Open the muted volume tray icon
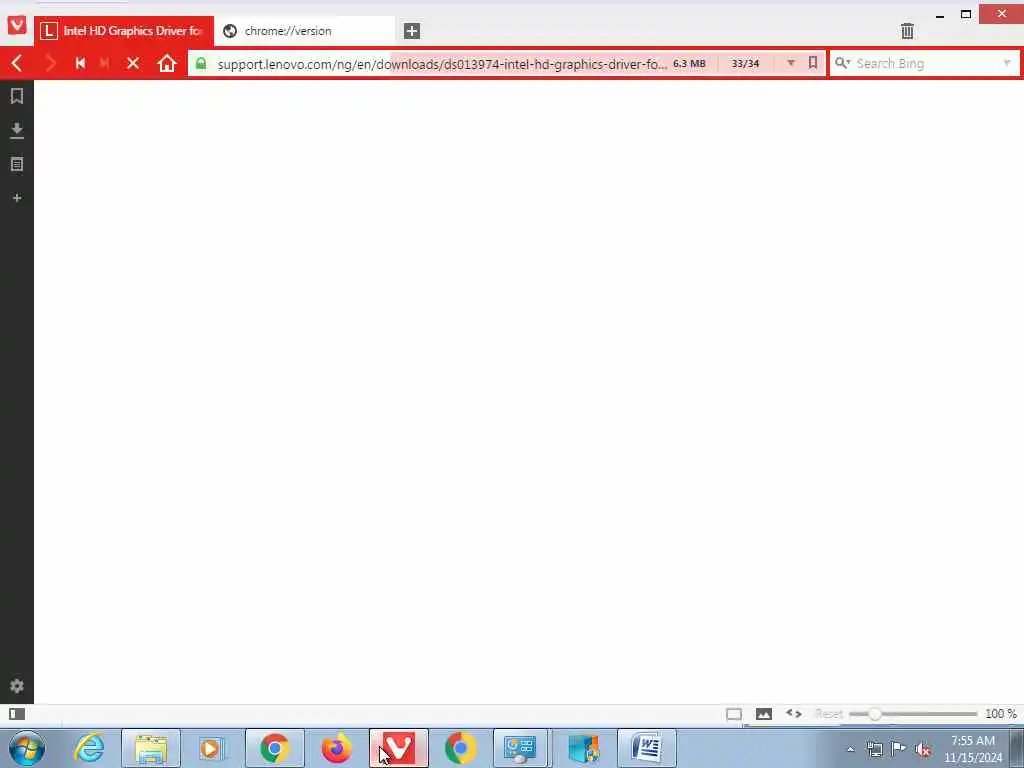1024x768 pixels. (923, 749)
